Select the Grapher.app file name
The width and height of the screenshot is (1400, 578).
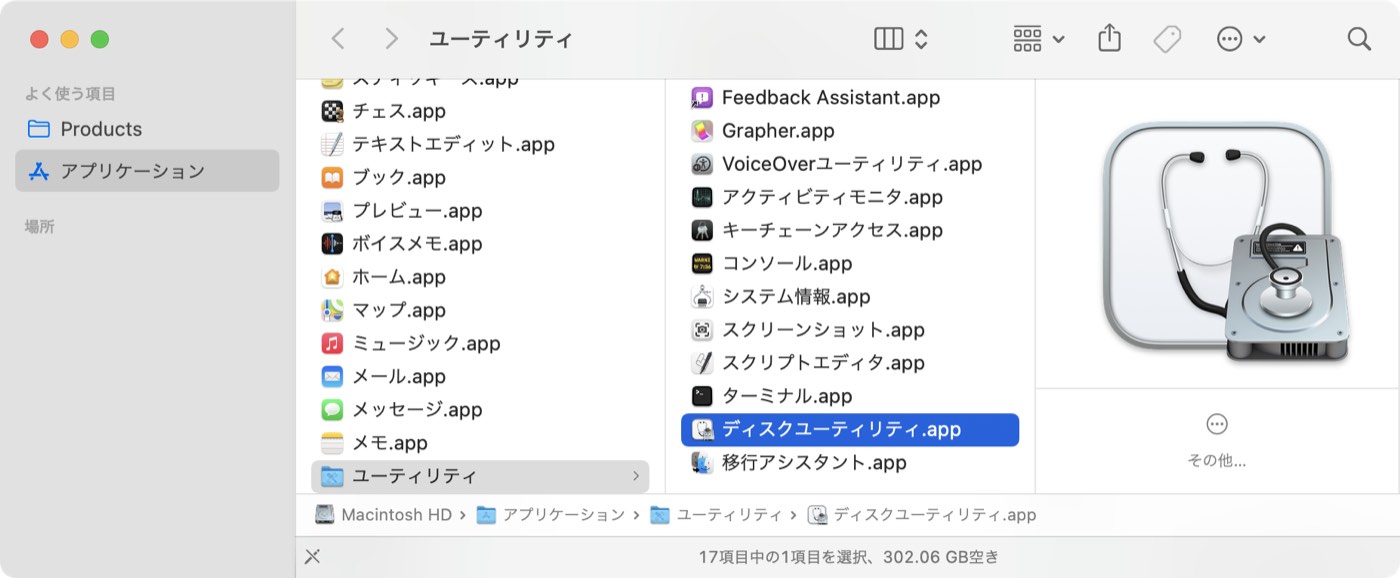pyautogui.click(x=778, y=131)
